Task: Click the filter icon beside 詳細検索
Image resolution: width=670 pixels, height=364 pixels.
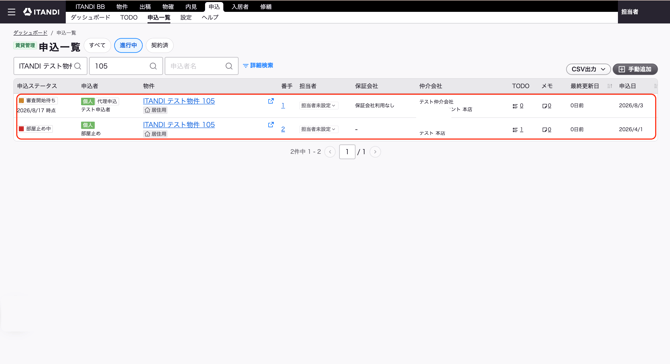Action: 246,66
